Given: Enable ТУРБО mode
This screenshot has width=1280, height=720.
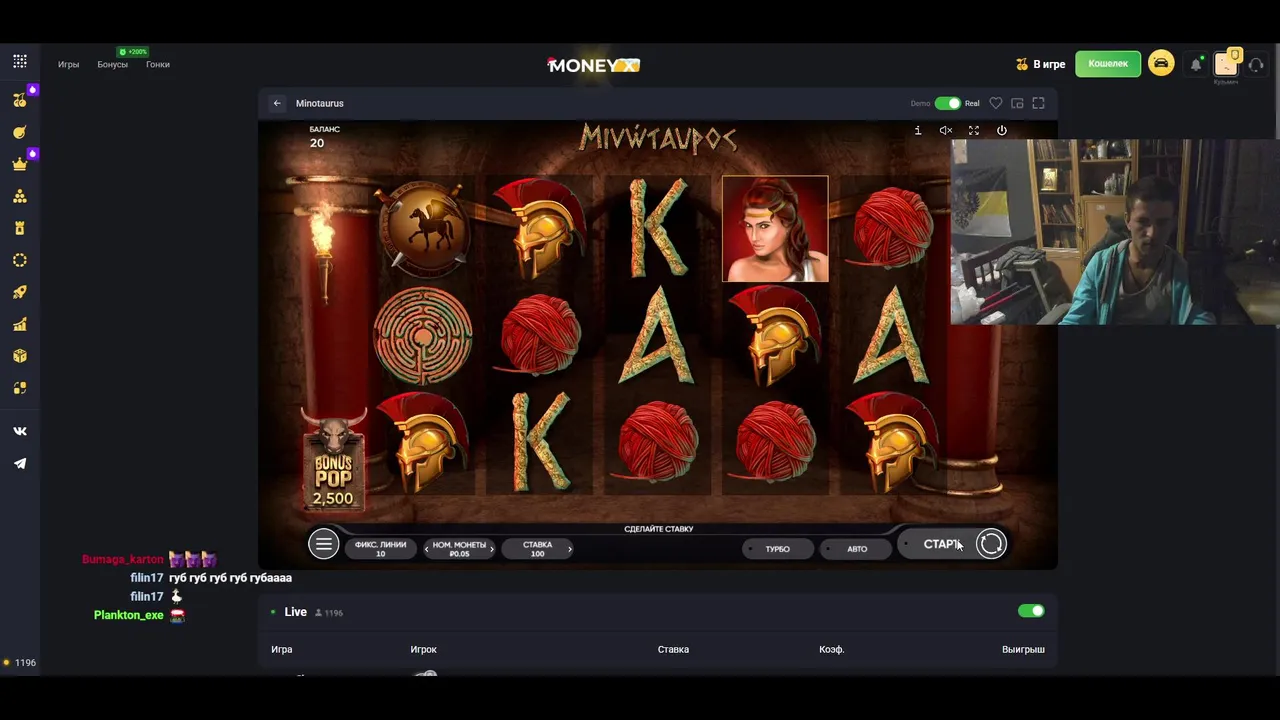Looking at the screenshot, I should pyautogui.click(x=777, y=549).
